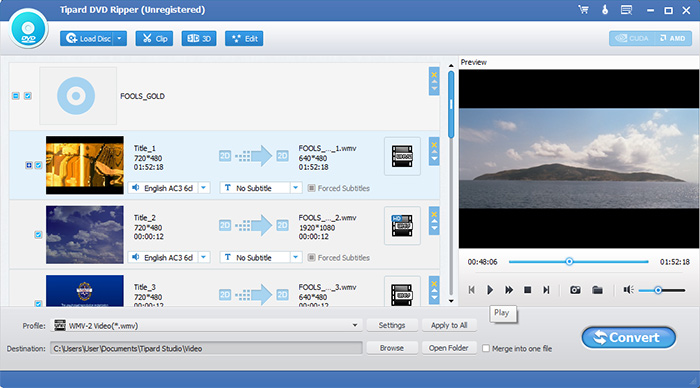Skip to next chapter in preview
The height and width of the screenshot is (388, 700).
coord(546,290)
